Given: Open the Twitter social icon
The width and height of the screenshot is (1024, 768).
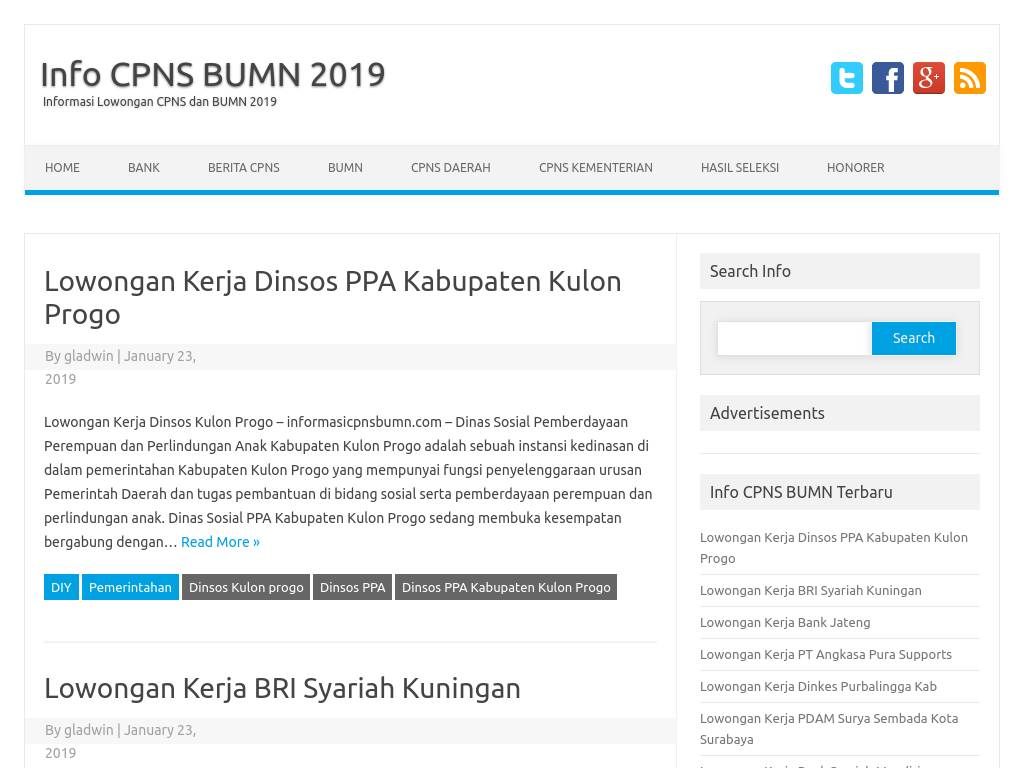Looking at the screenshot, I should click(846, 78).
